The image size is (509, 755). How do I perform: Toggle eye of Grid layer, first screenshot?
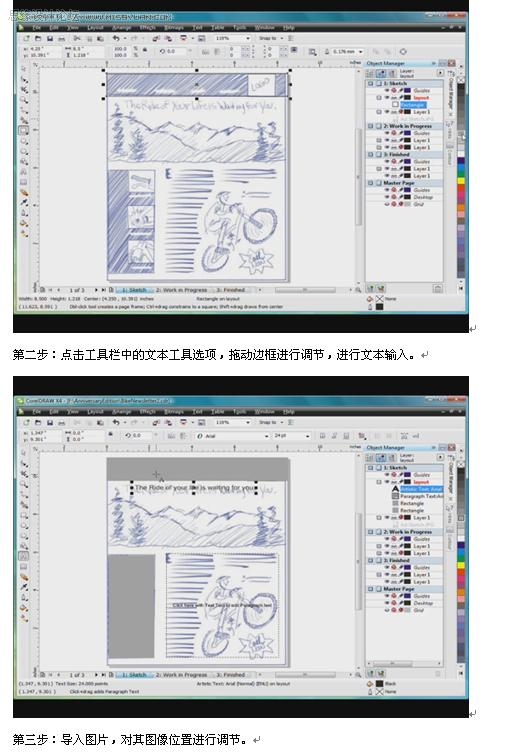tap(386, 204)
